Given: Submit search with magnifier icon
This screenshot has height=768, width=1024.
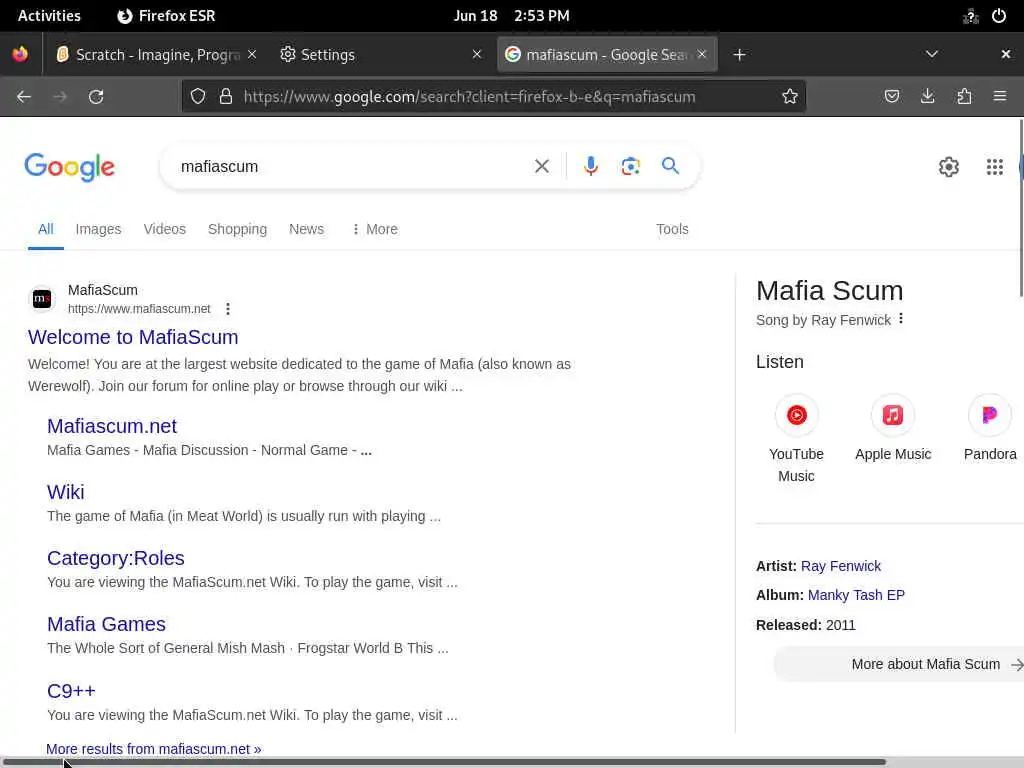Looking at the screenshot, I should 670,167.
